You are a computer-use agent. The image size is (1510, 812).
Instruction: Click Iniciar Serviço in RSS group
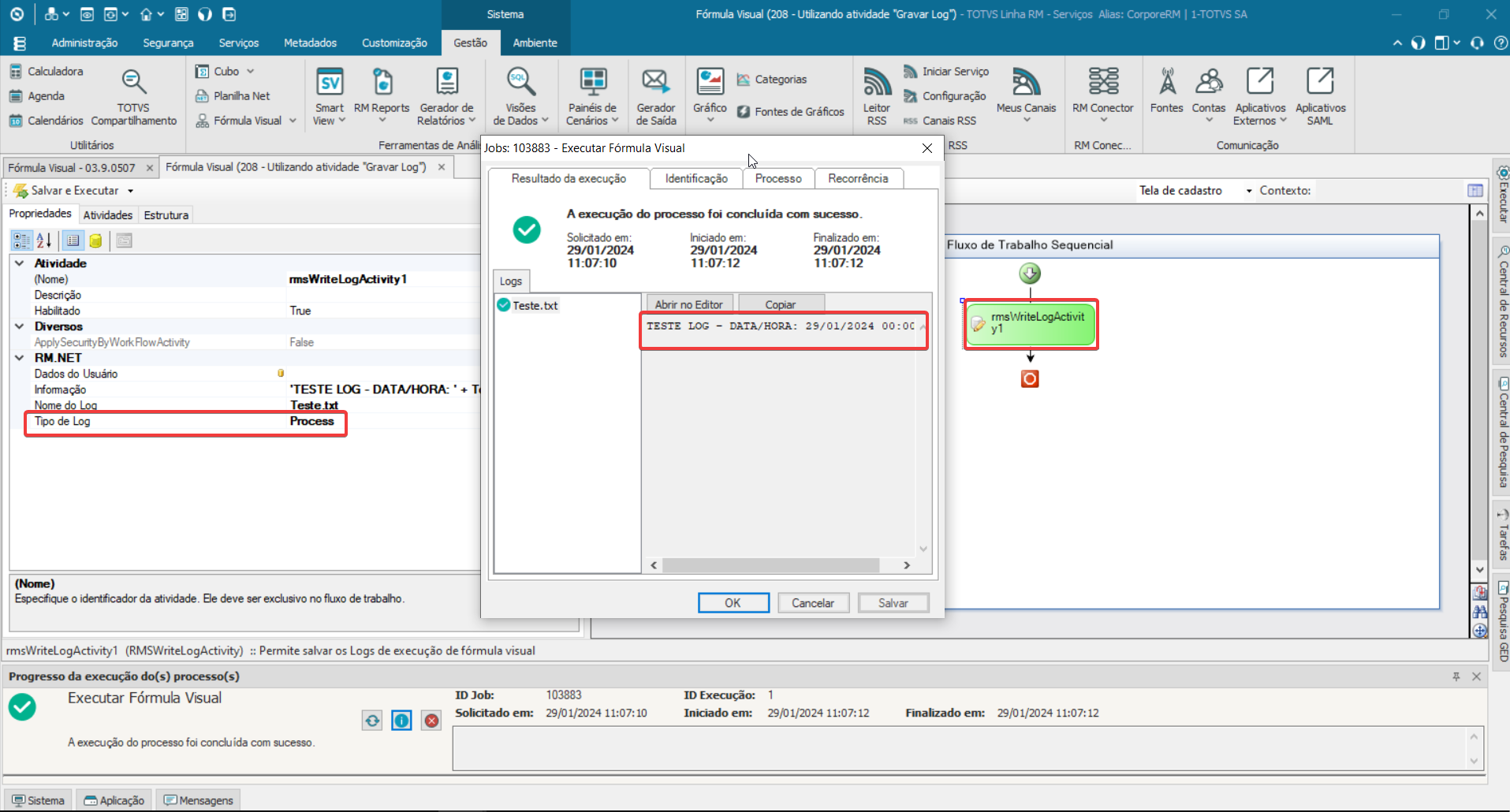(x=946, y=71)
